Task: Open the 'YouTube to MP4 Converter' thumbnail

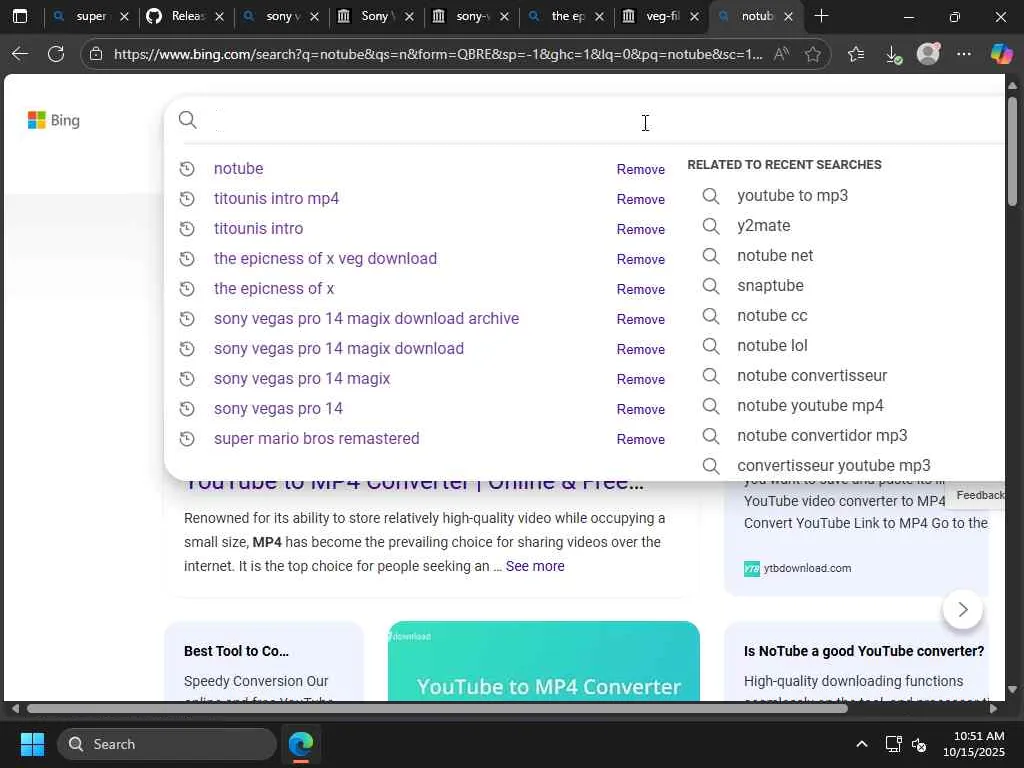Action: (x=543, y=661)
